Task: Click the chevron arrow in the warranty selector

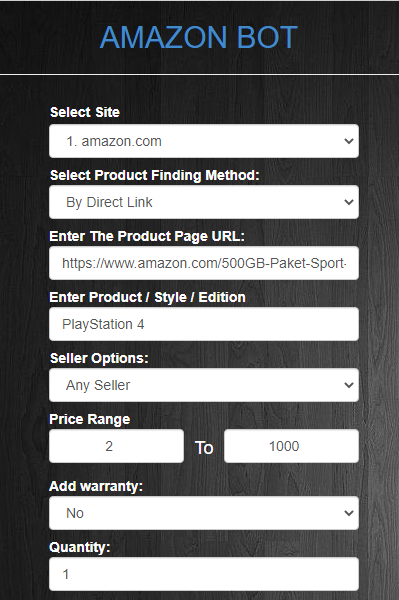Action: point(349,513)
